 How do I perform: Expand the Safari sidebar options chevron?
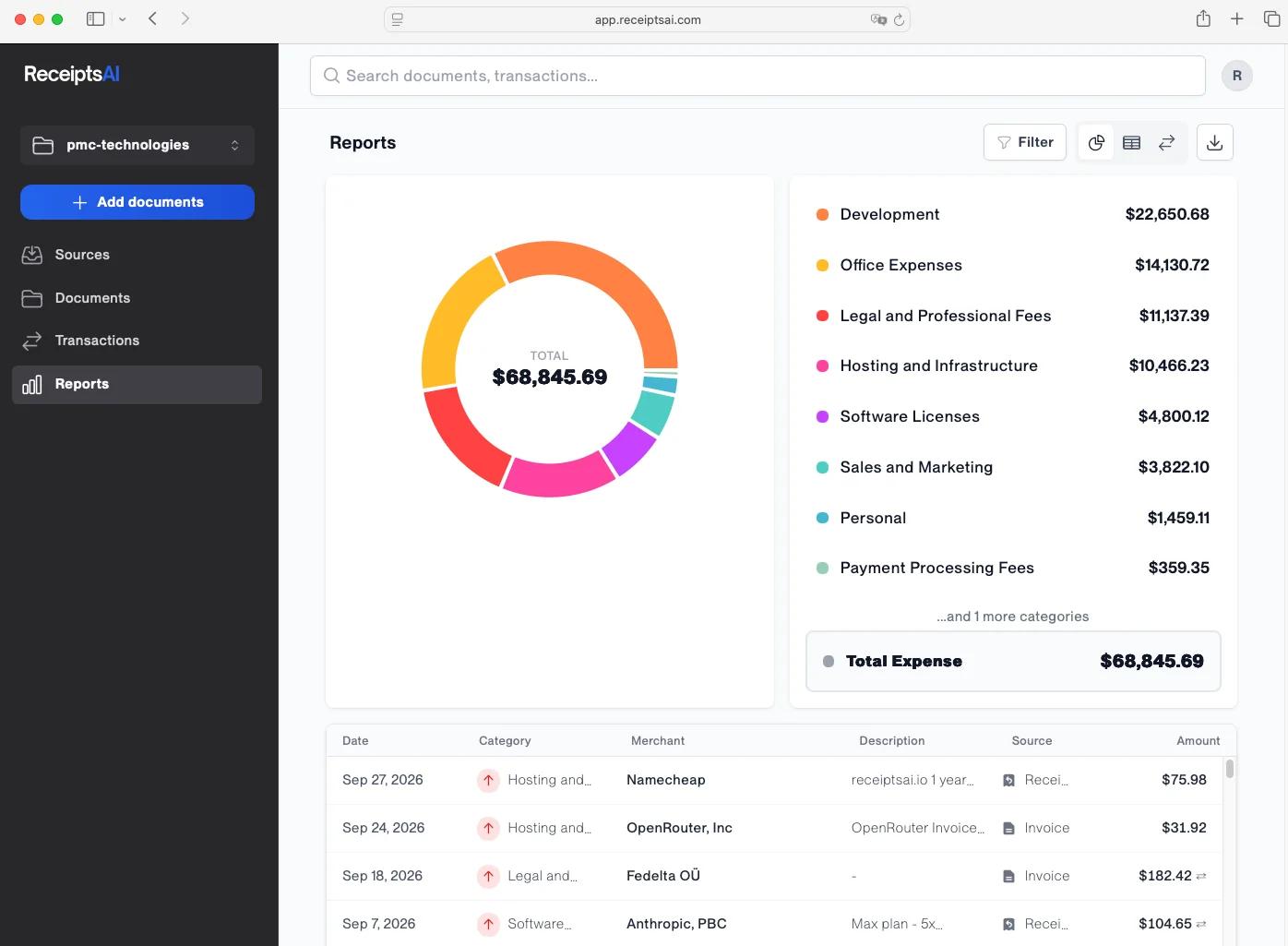pyautogui.click(x=122, y=18)
